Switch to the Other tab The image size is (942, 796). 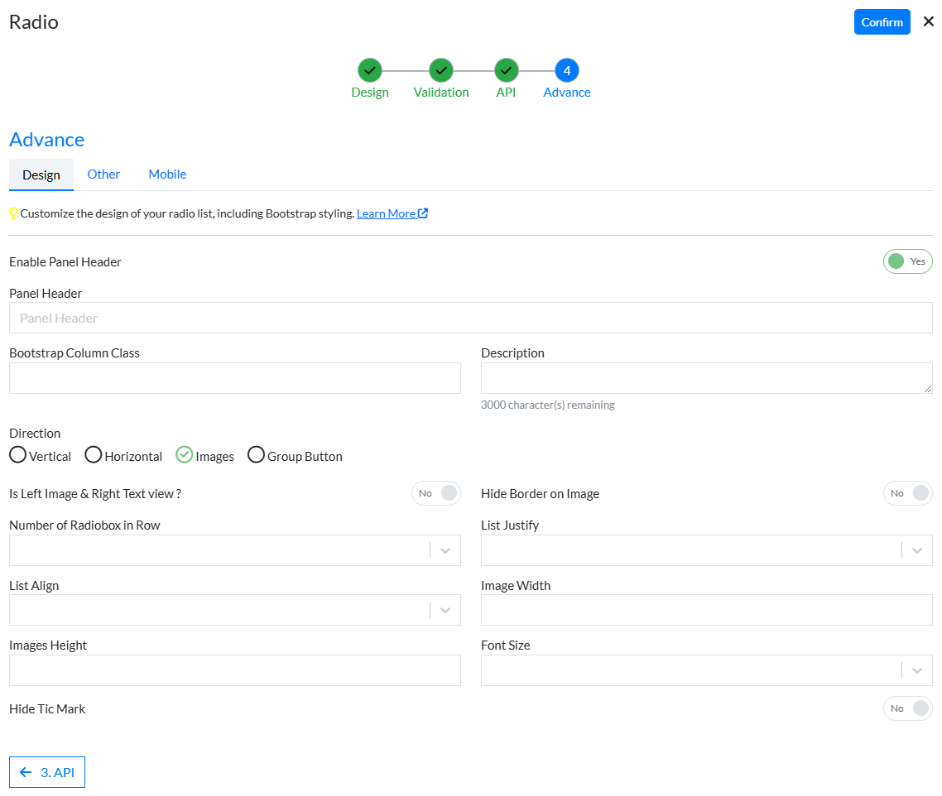103,174
